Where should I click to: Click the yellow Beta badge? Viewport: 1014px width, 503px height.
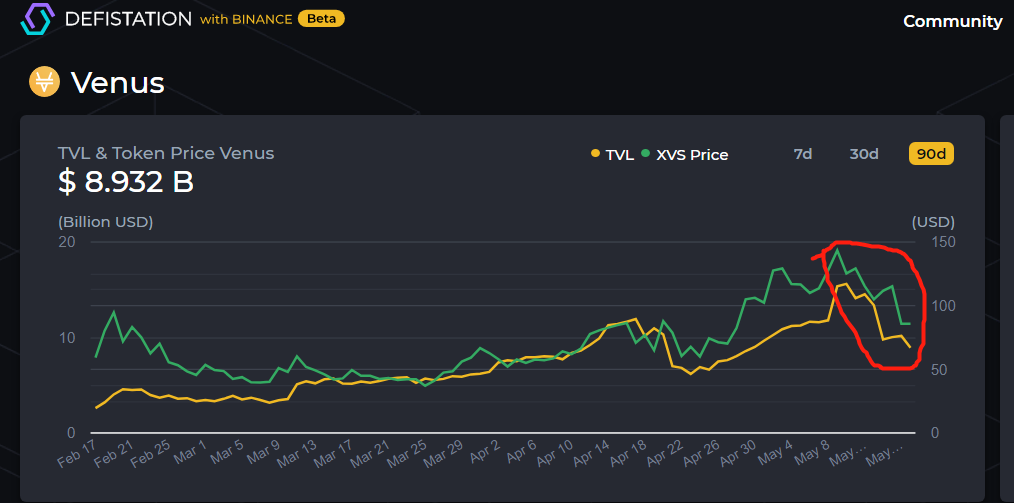point(321,19)
